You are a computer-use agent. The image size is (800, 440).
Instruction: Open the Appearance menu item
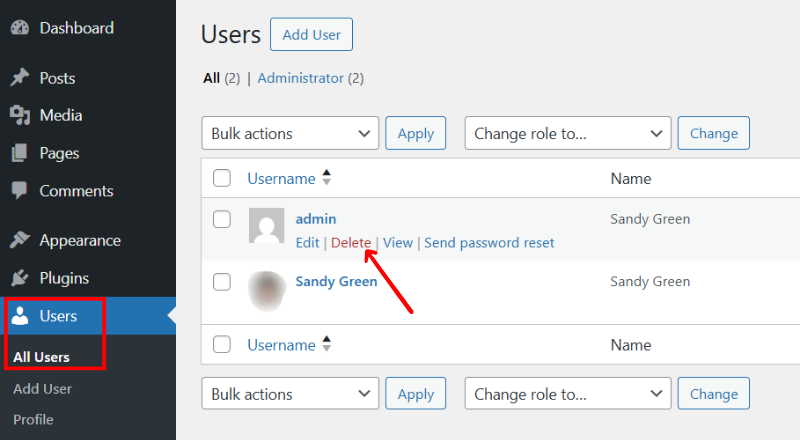point(80,240)
